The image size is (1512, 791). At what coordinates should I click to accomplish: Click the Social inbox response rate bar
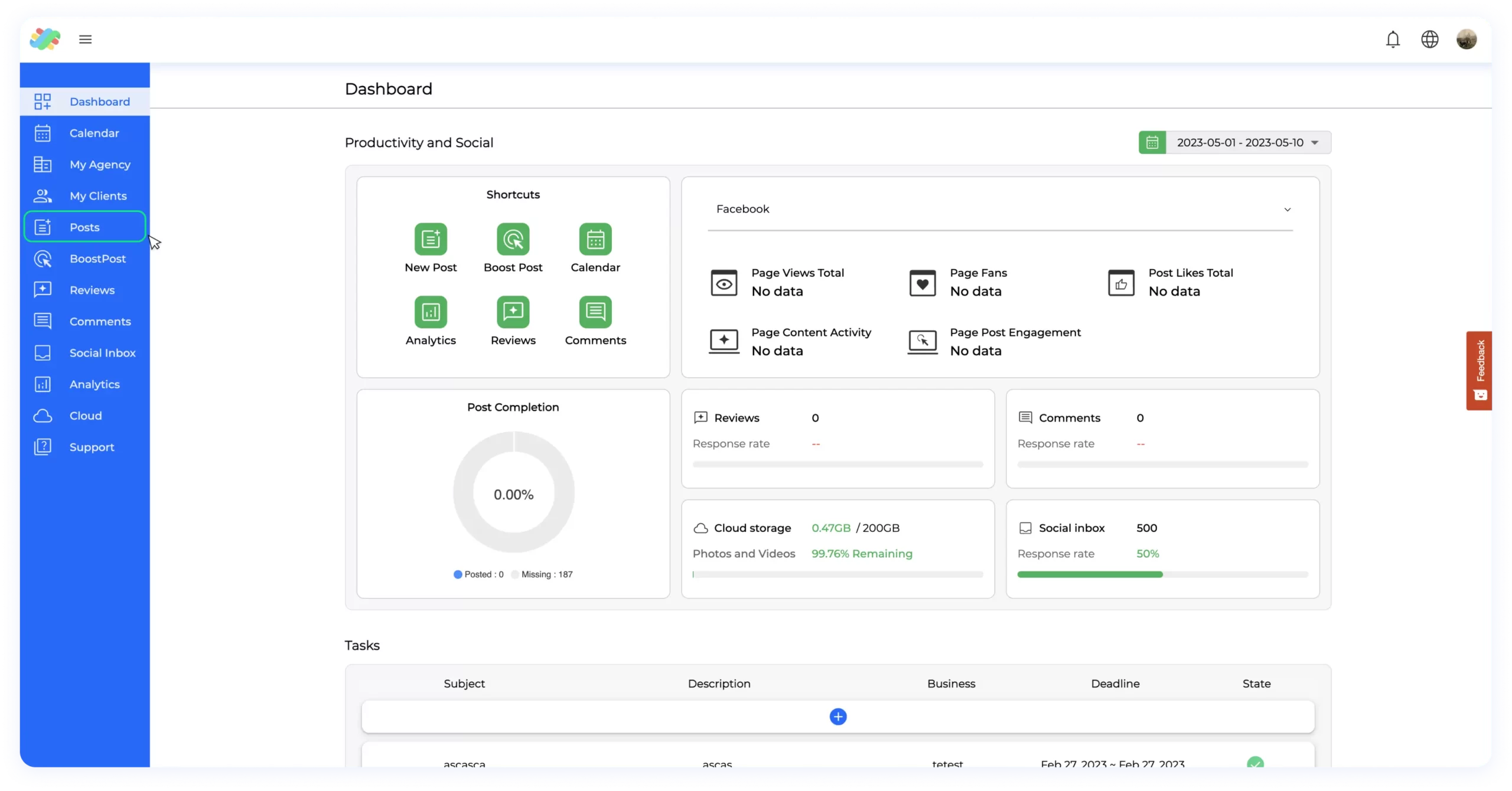[x=1162, y=574]
